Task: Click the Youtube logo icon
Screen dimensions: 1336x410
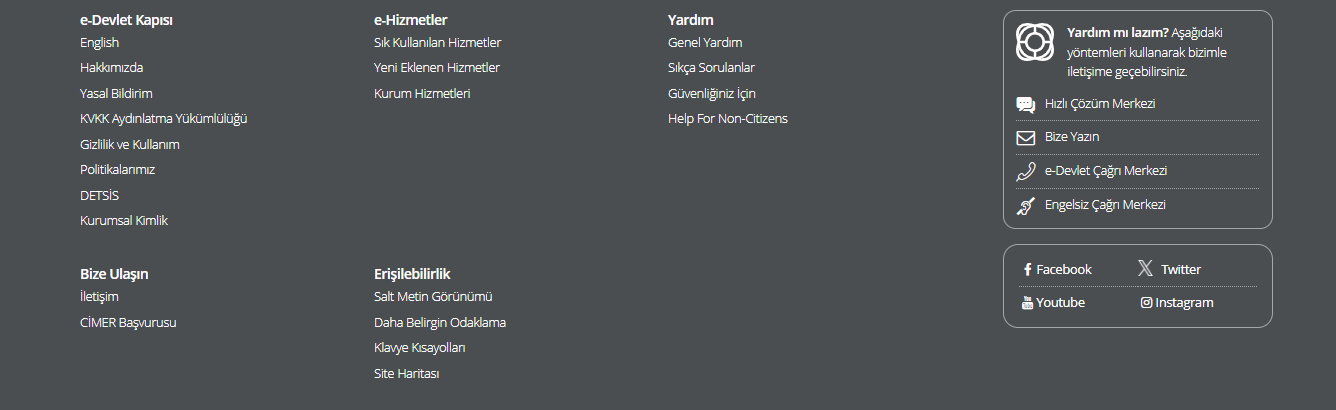Action: tap(1027, 303)
